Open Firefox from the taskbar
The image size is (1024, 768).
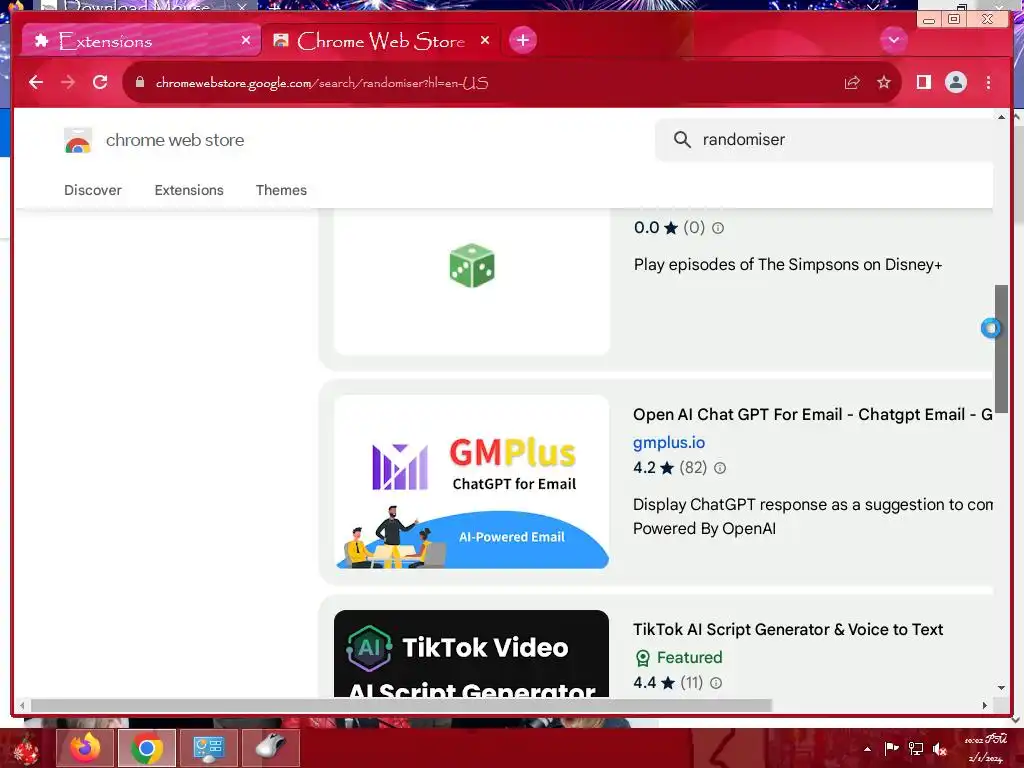(x=85, y=748)
